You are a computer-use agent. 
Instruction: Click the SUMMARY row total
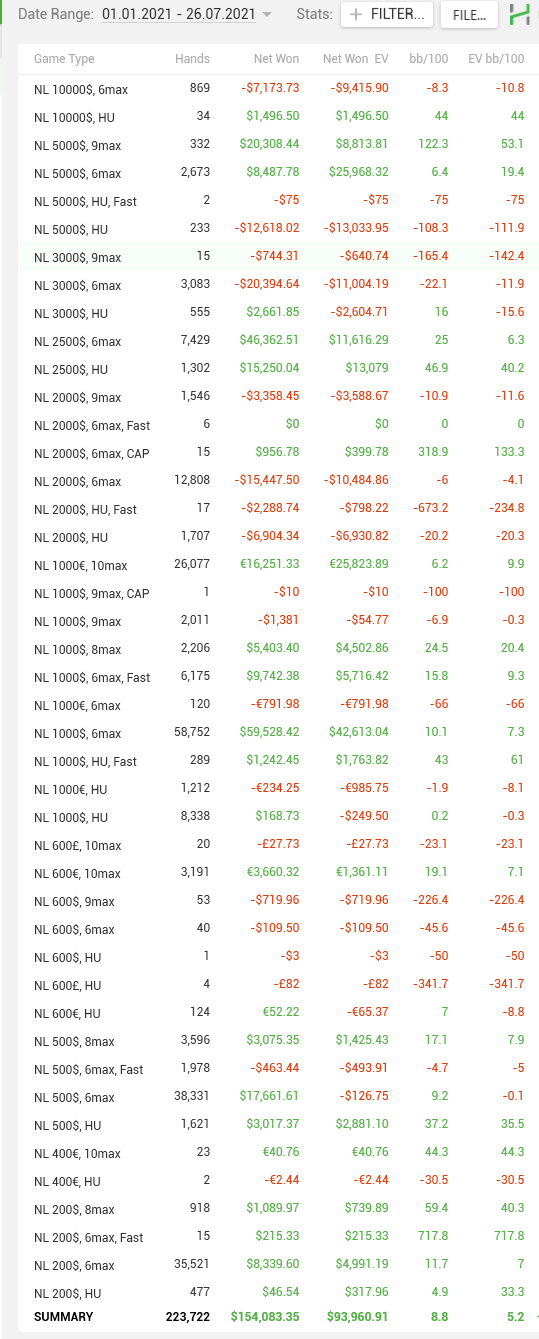(278, 1317)
